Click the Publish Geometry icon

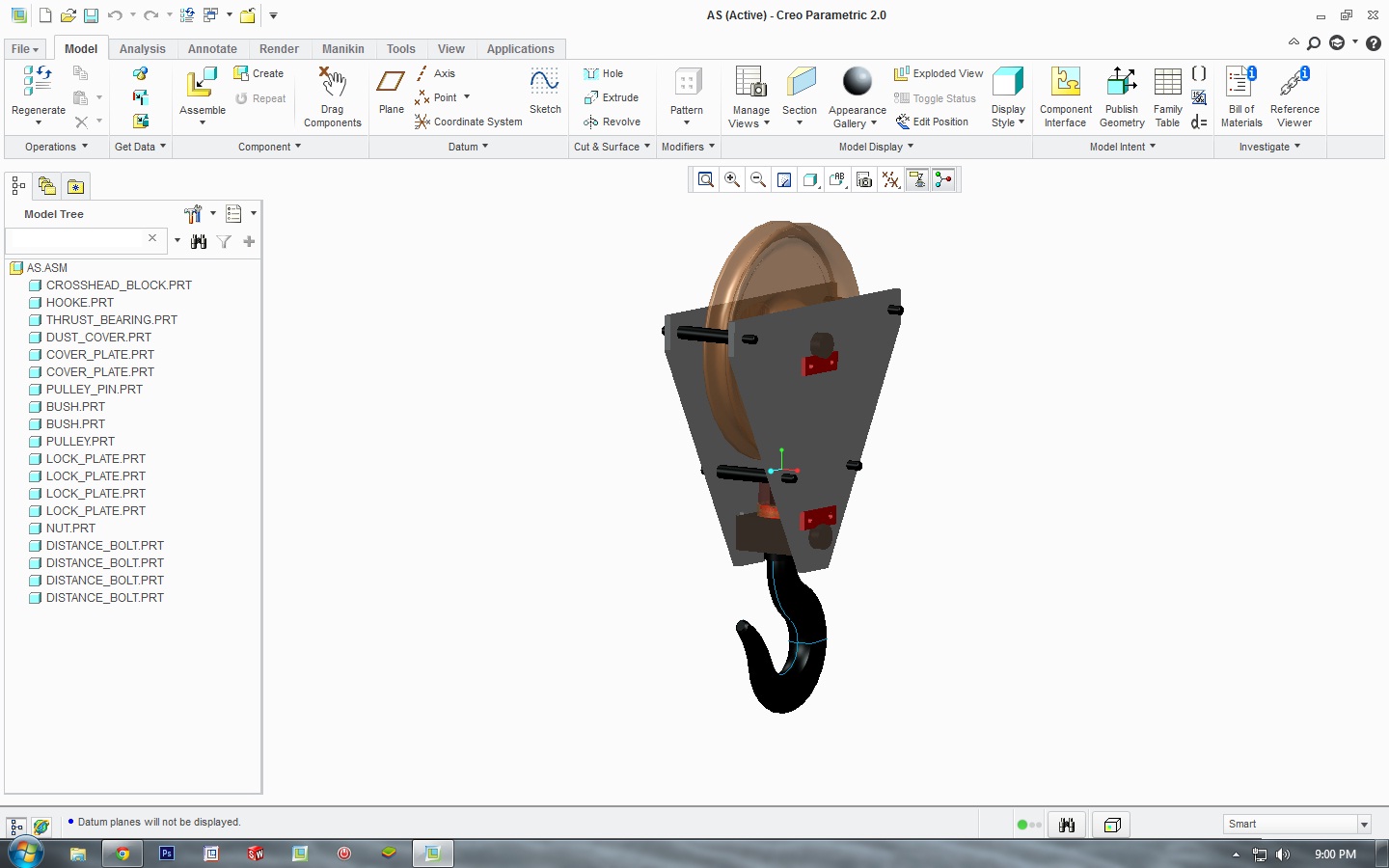1121,85
